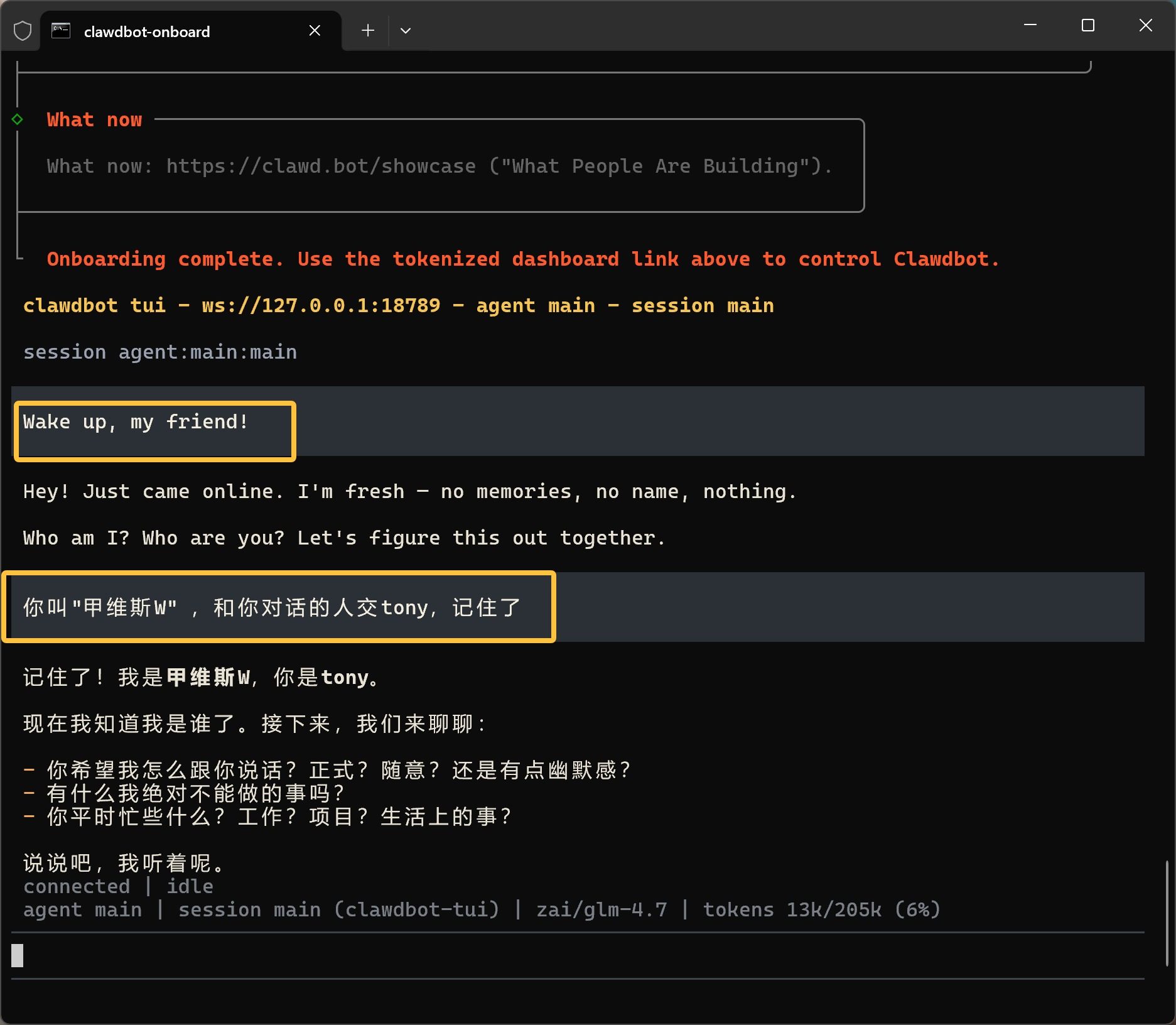
Task: Click the "Onboarding complete" message line
Action: pyautogui.click(x=522, y=259)
